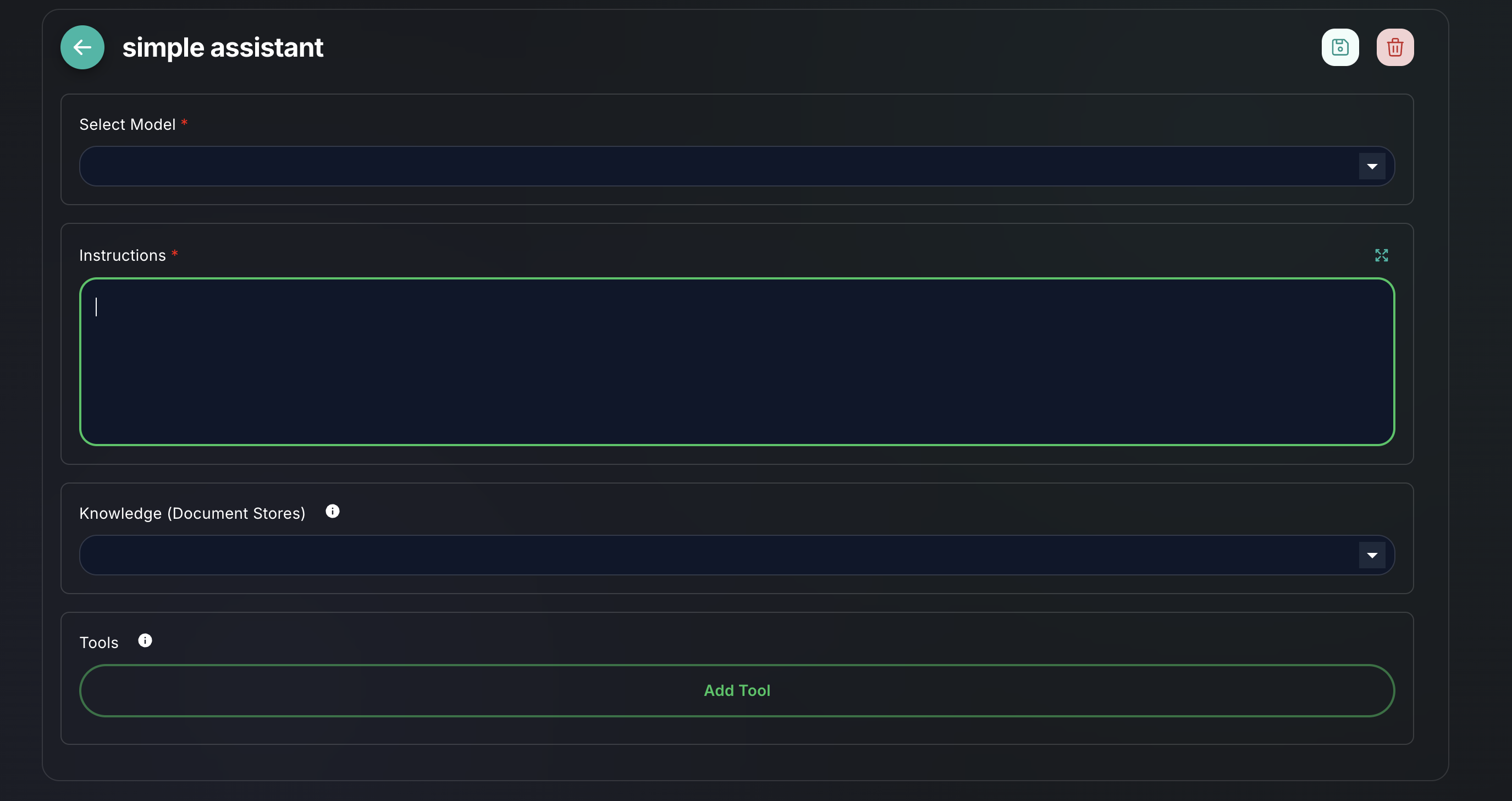The height and width of the screenshot is (801, 1512).
Task: Expand the Instructions editor to fullscreen
Action: (x=1381, y=255)
